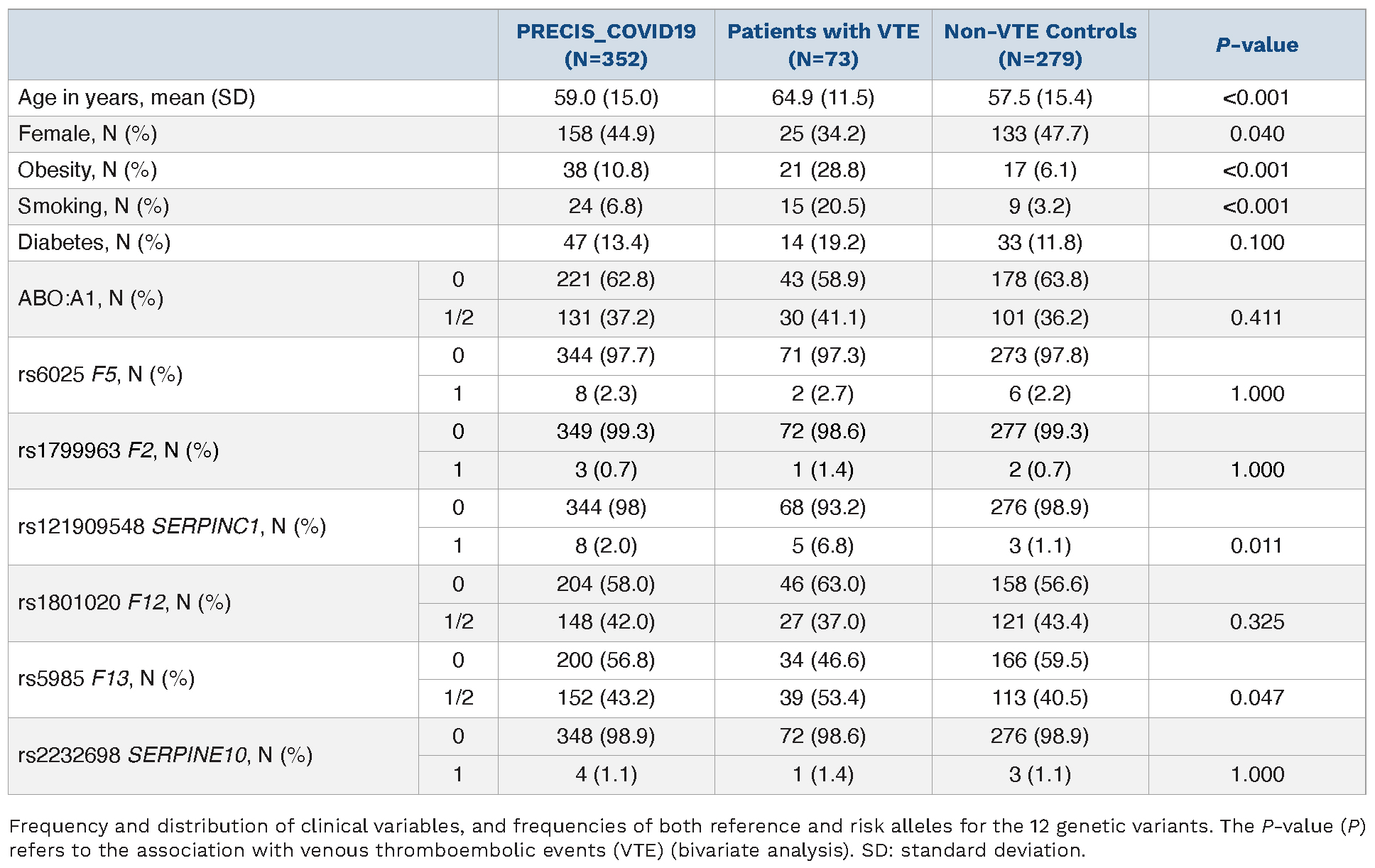Select the rs1799963 F2 row label

(118, 450)
